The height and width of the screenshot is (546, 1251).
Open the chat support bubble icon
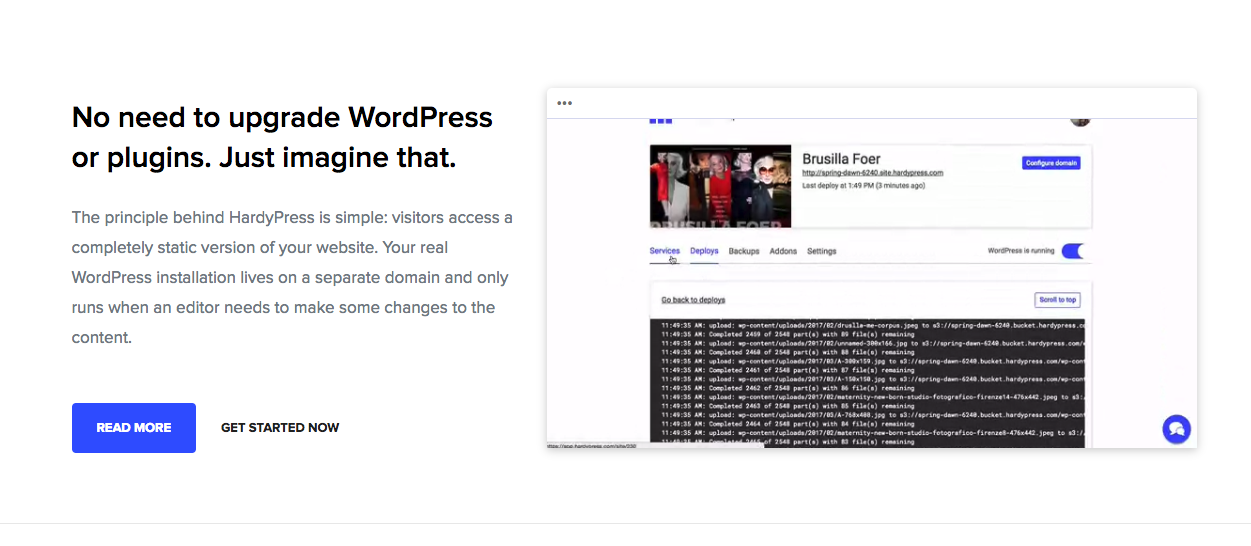point(1176,429)
